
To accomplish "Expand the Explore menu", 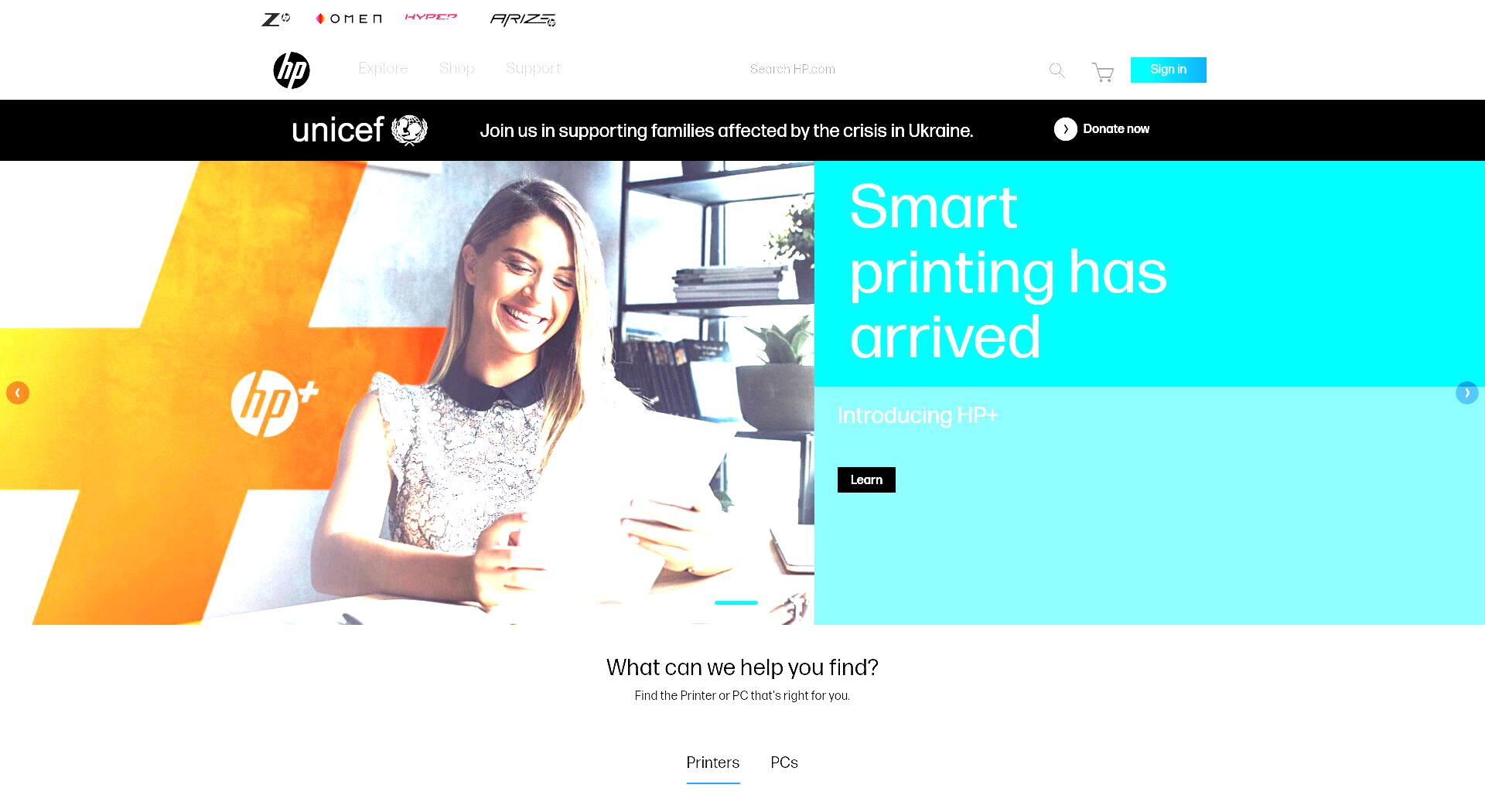I will point(383,68).
